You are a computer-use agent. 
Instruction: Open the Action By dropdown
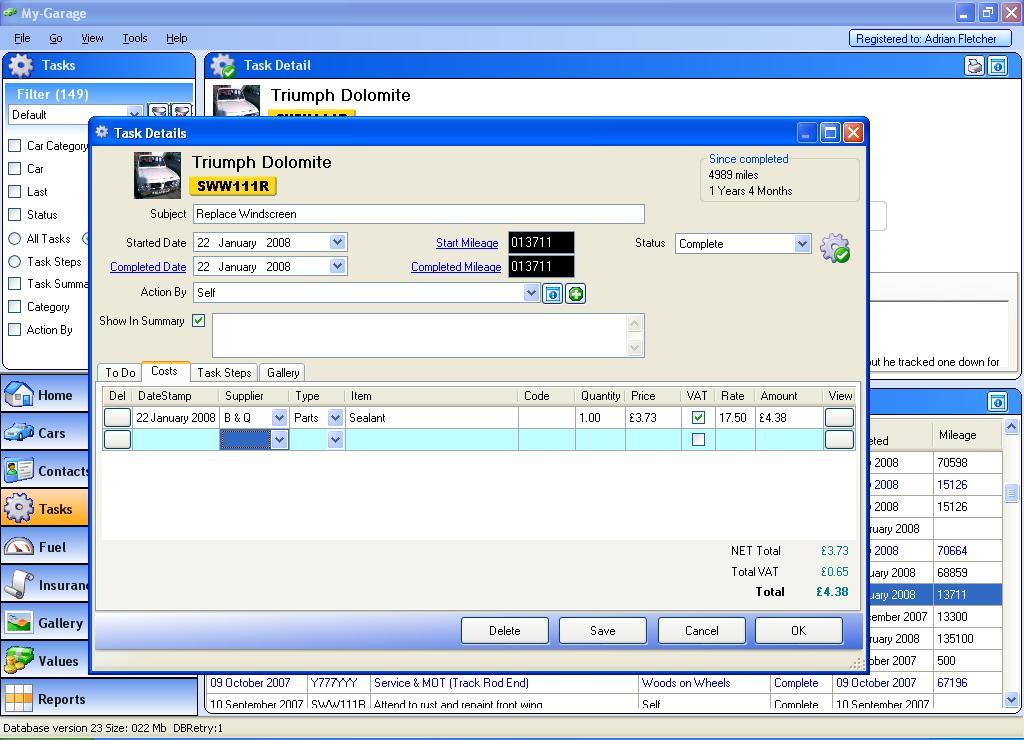[x=531, y=293]
